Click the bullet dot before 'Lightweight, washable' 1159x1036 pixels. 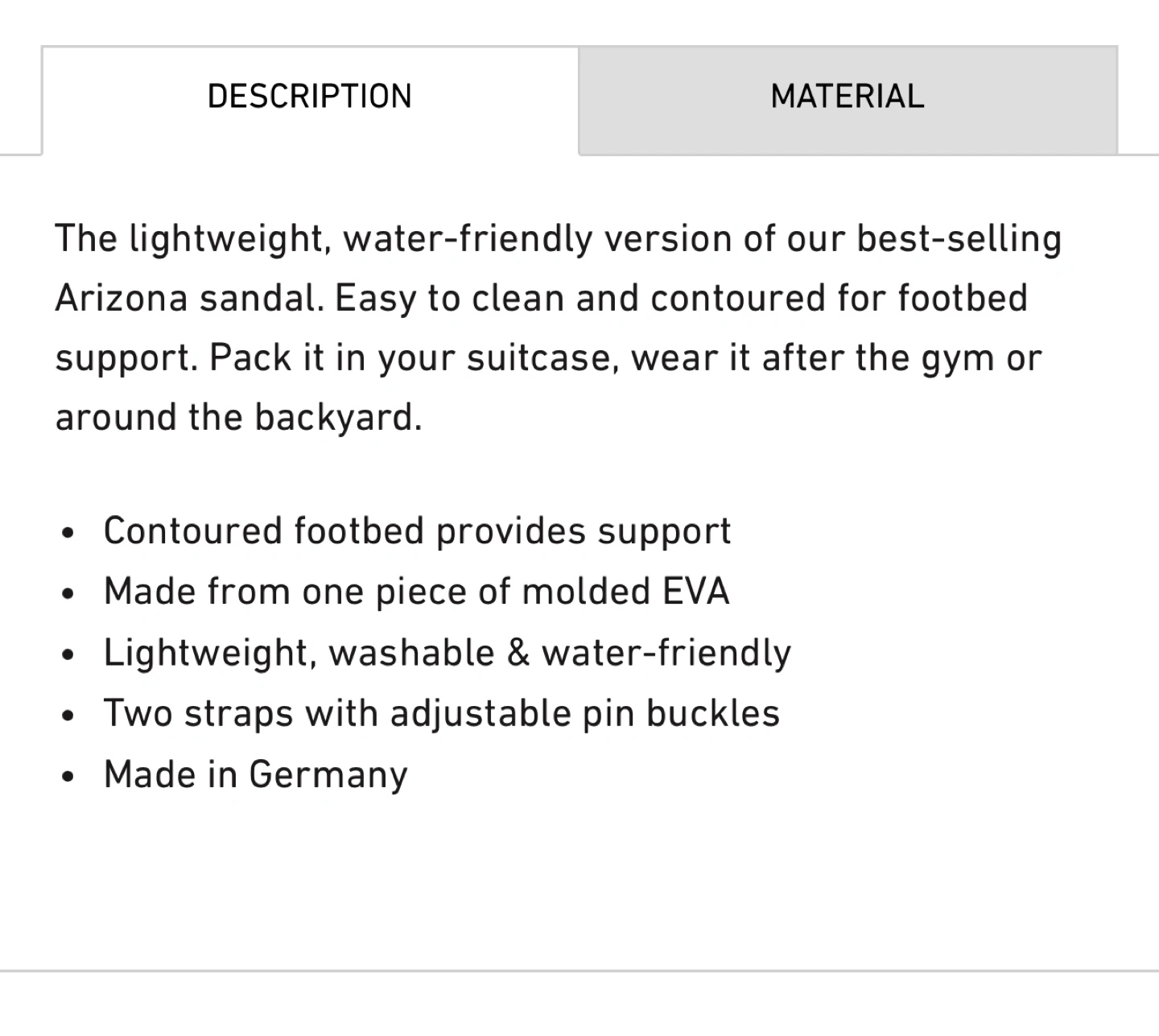tap(68, 654)
